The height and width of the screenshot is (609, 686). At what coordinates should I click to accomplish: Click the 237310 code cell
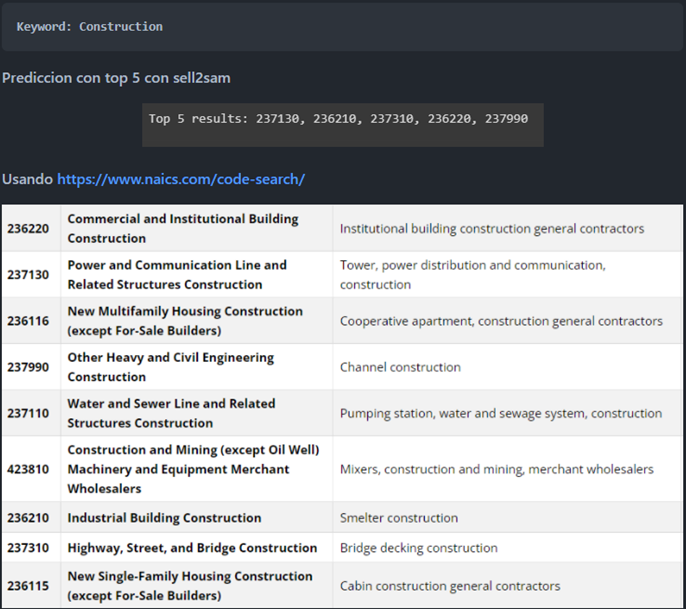click(x=29, y=548)
